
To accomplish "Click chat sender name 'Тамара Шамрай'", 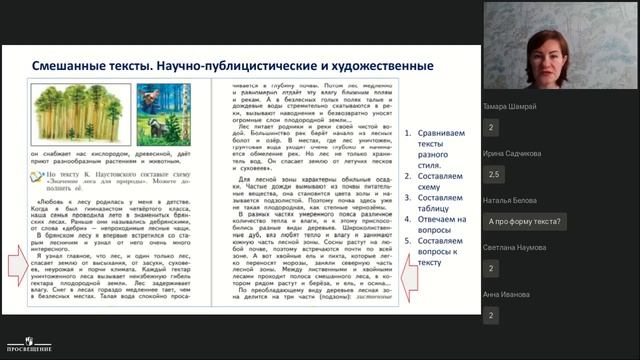I will [x=509, y=107].
